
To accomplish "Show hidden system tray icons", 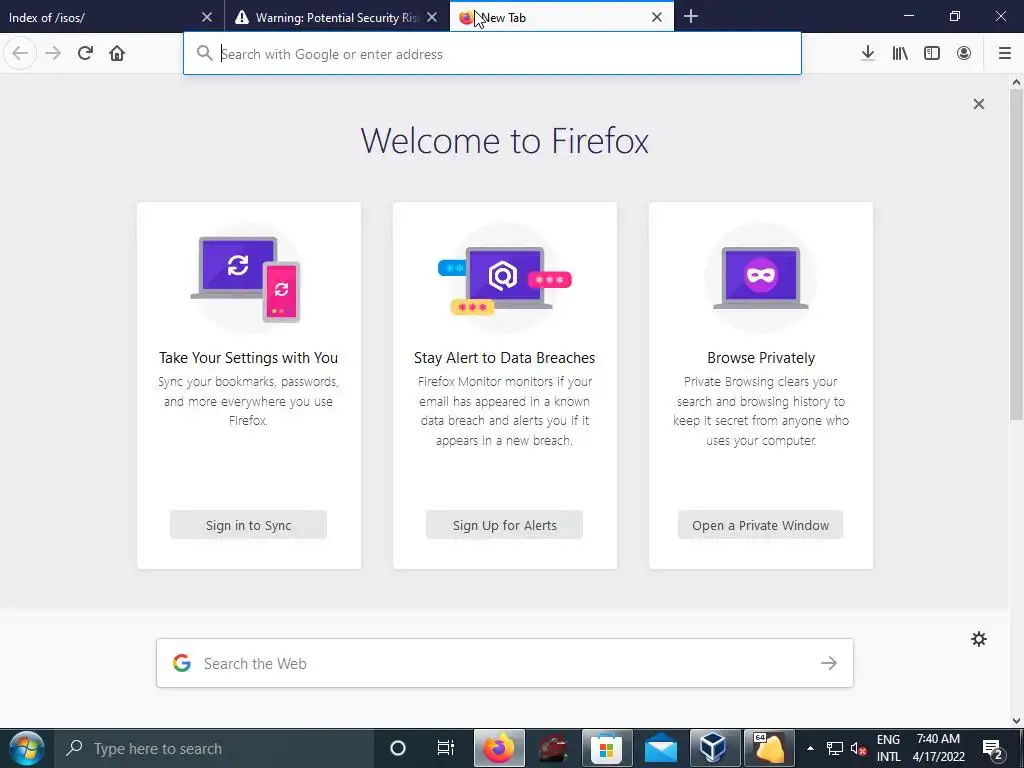I will [810, 748].
